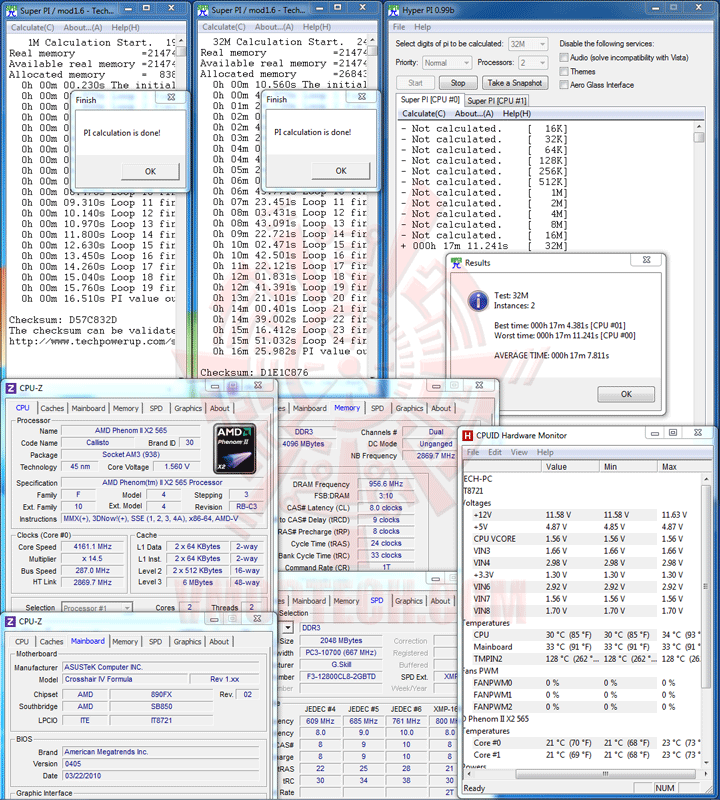Select the Caches tab in top CPU-Z window
Viewport: 720px width, 800px height.
(52, 408)
